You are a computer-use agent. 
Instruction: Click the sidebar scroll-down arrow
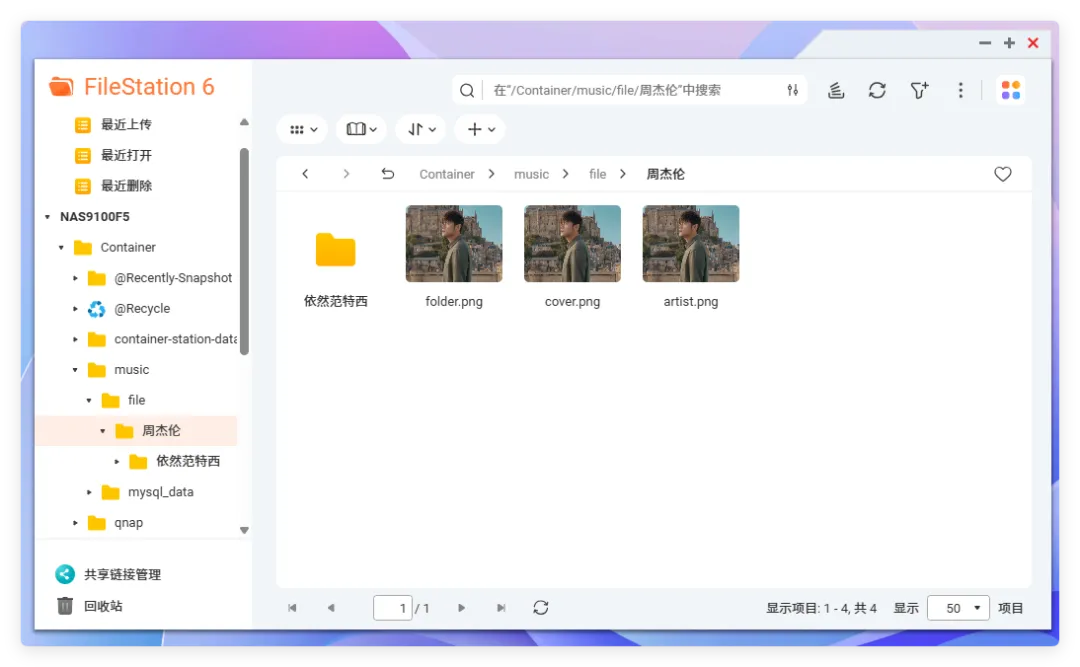coord(244,531)
